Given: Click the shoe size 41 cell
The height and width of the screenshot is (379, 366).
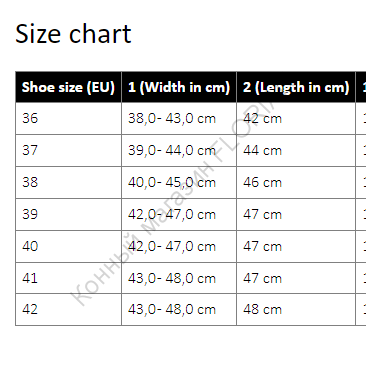Looking at the screenshot, I should coord(68,278).
